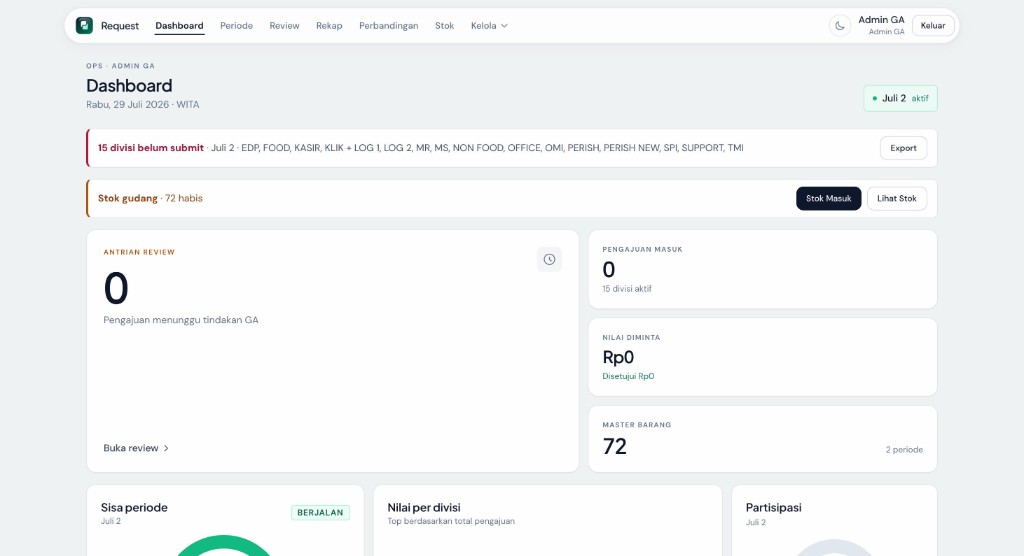Click the clock icon in Antrian Review card
Image resolution: width=1024 pixels, height=556 pixels.
tap(549, 259)
